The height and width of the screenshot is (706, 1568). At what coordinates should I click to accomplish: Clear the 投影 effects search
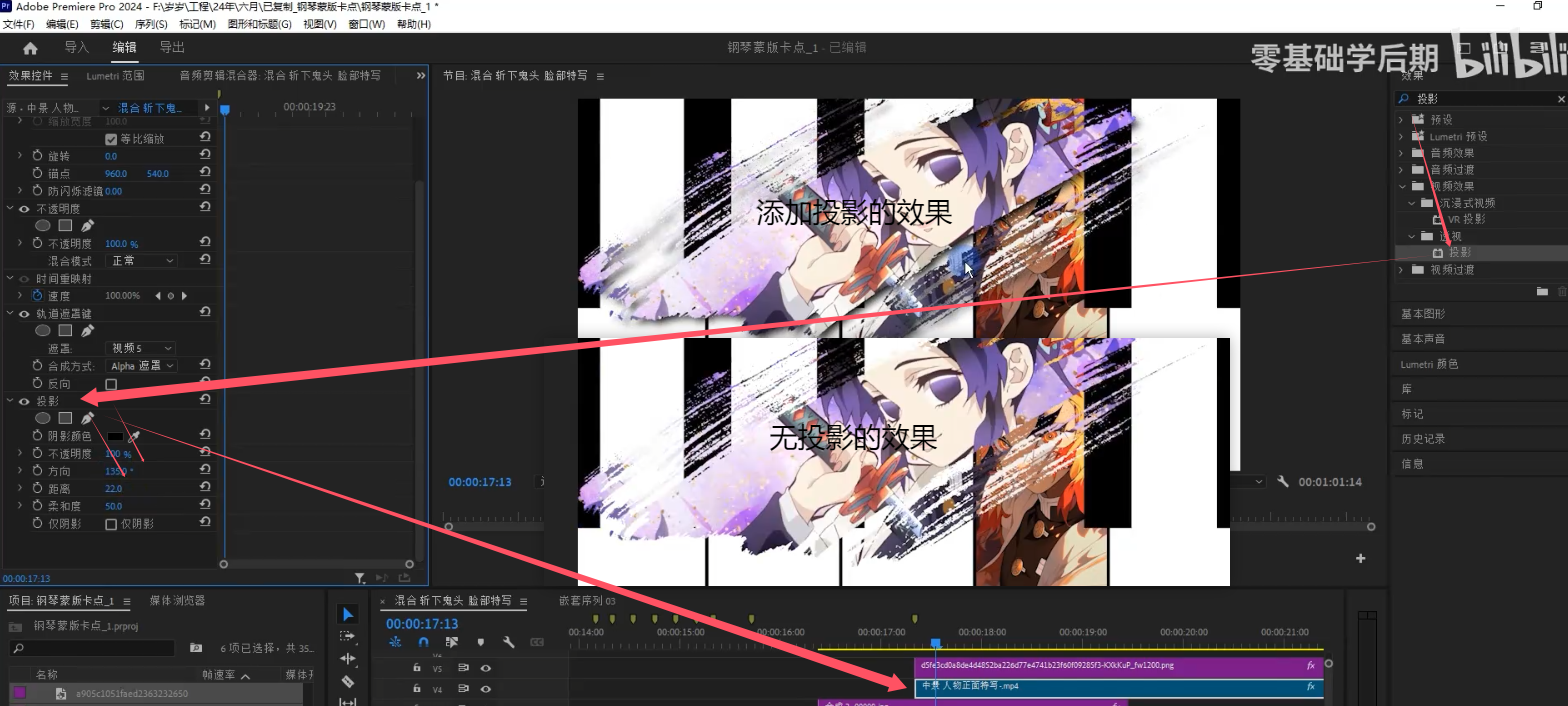point(1561,99)
